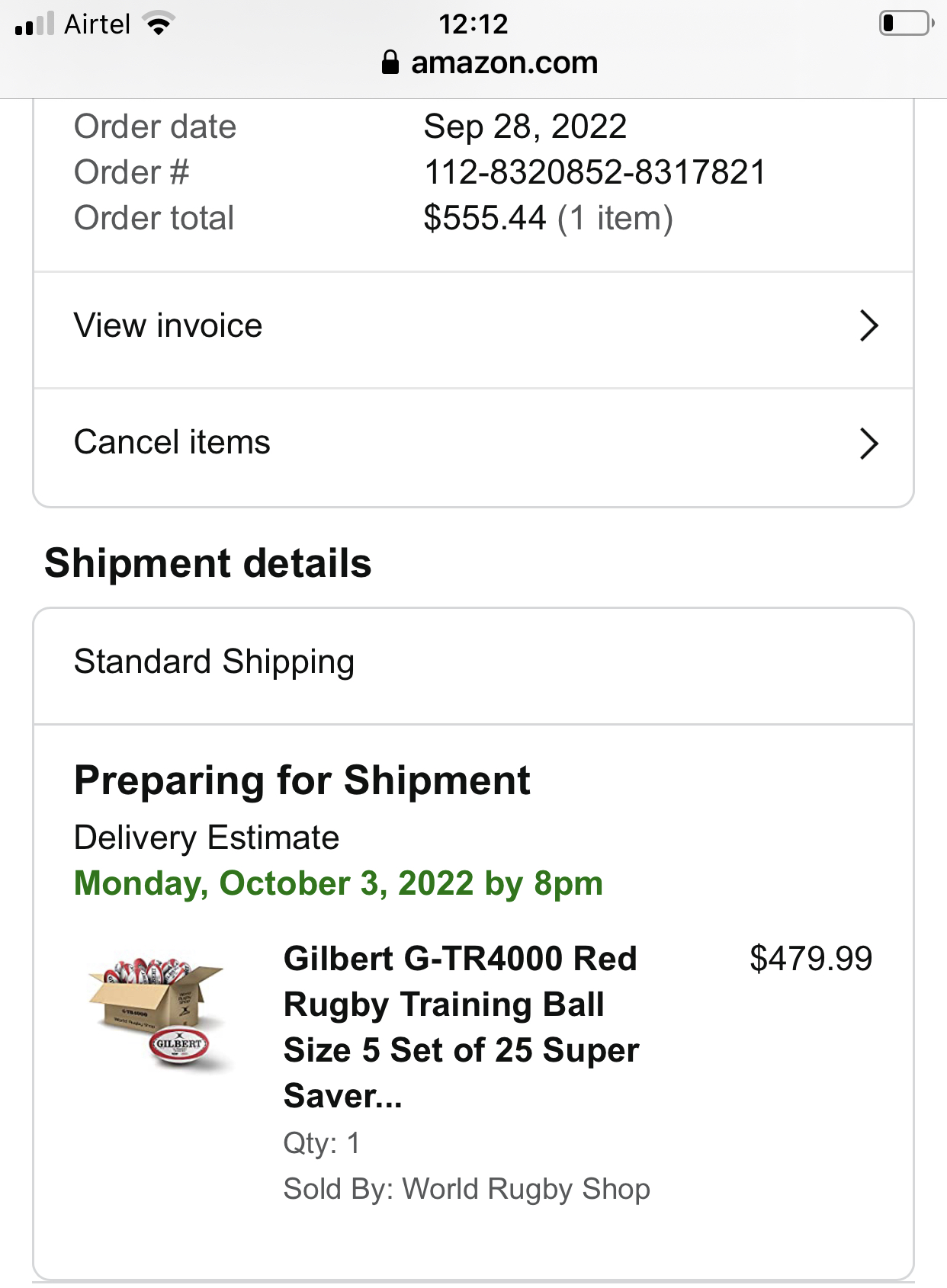Tap the padlock secure-site icon
947x1288 pixels.
(x=390, y=62)
